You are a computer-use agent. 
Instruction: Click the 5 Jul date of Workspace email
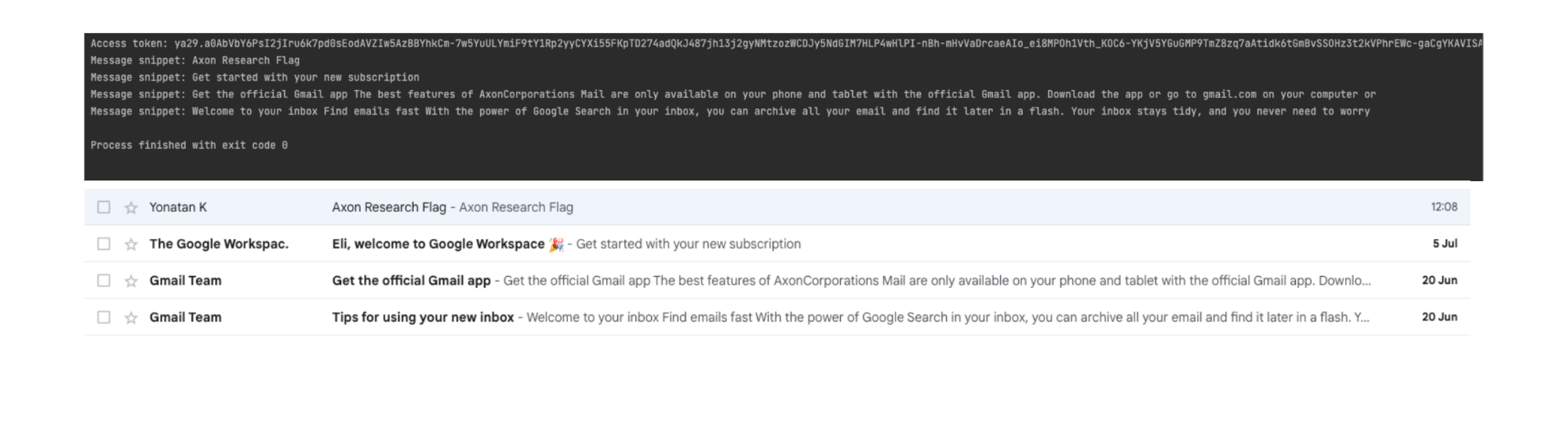coord(1445,244)
